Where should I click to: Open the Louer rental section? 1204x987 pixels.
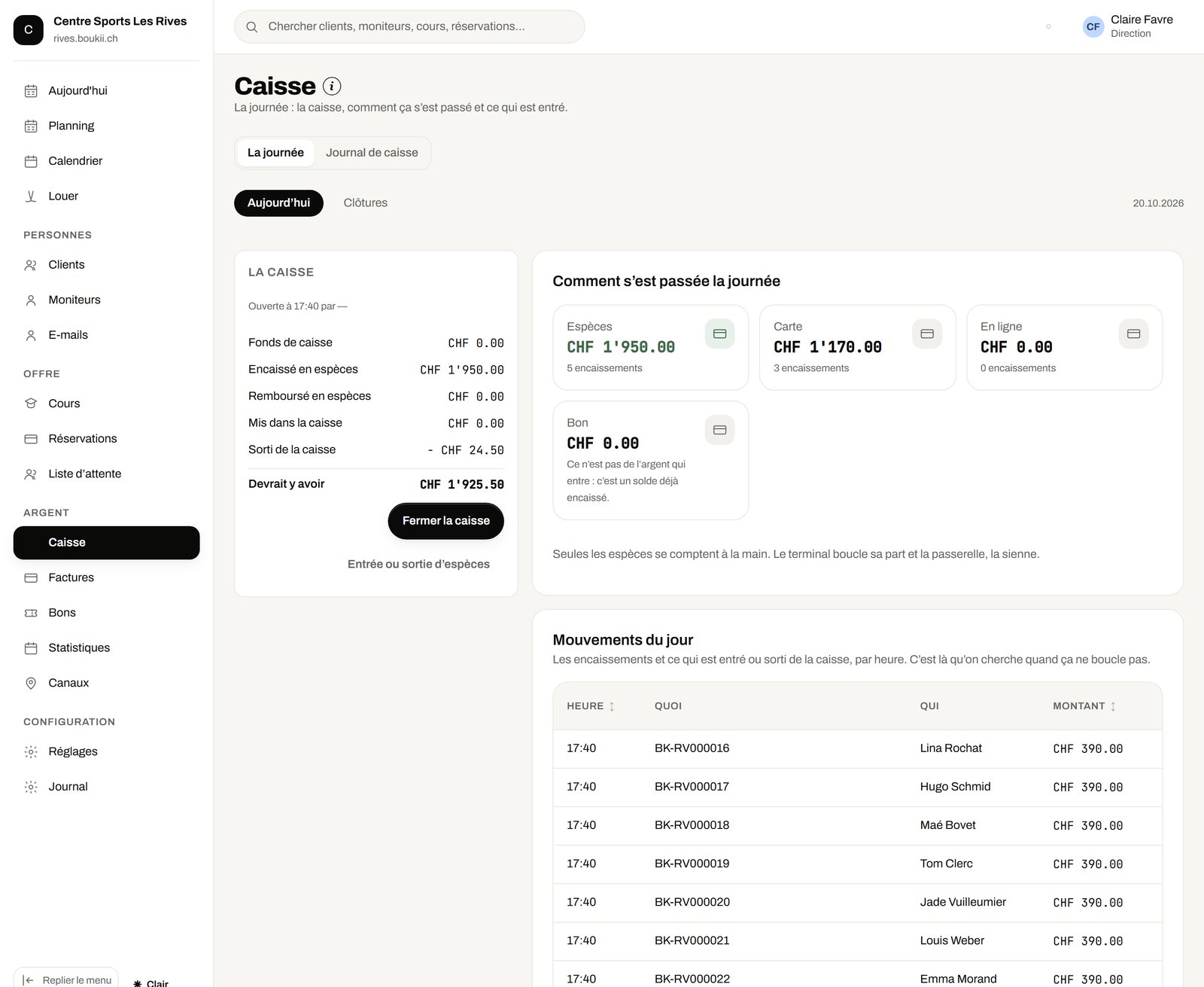(x=106, y=196)
